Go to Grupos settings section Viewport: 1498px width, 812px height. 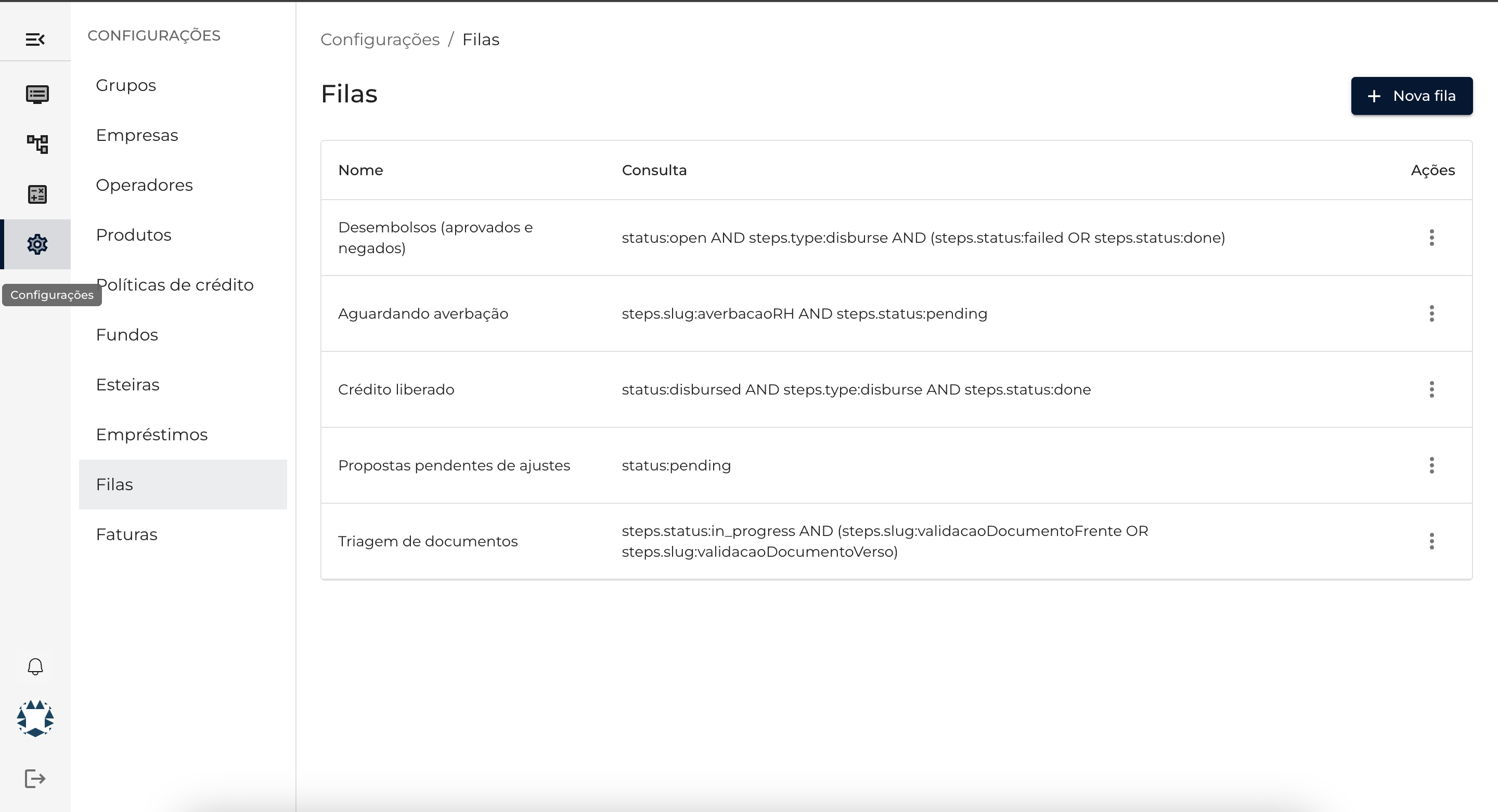[x=126, y=85]
